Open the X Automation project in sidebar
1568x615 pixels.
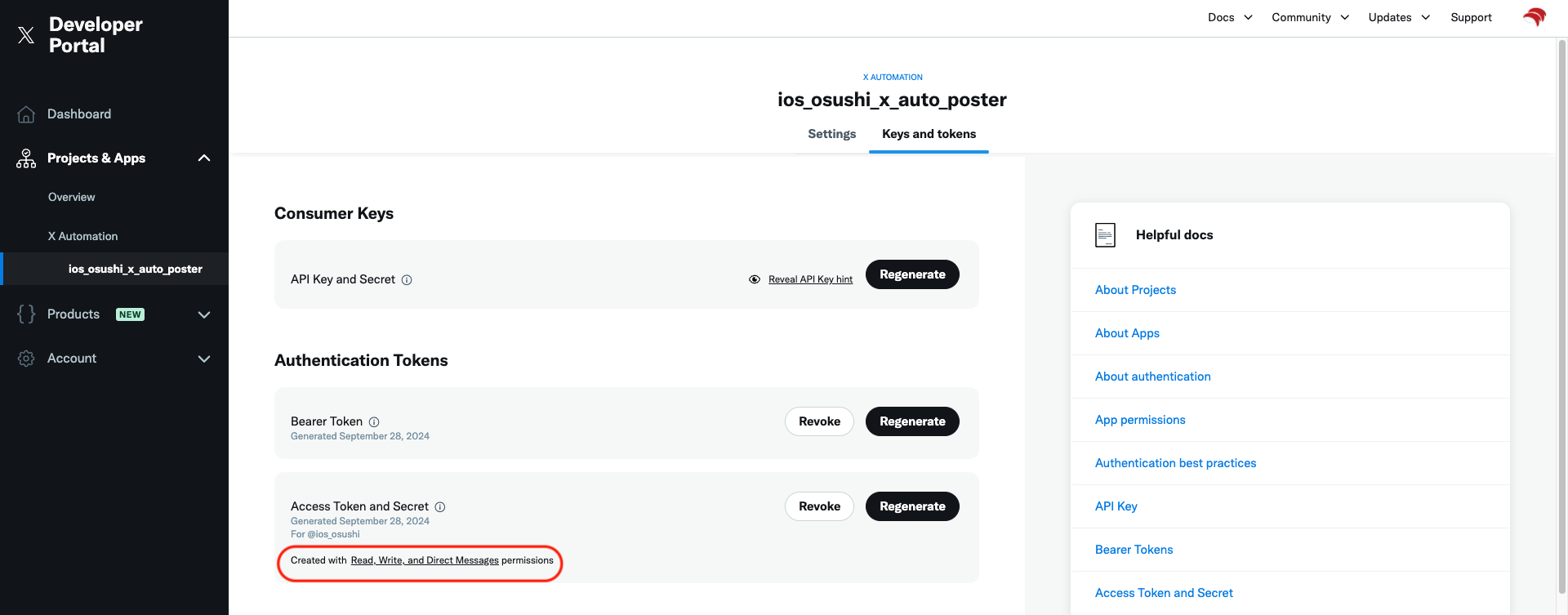[82, 237]
